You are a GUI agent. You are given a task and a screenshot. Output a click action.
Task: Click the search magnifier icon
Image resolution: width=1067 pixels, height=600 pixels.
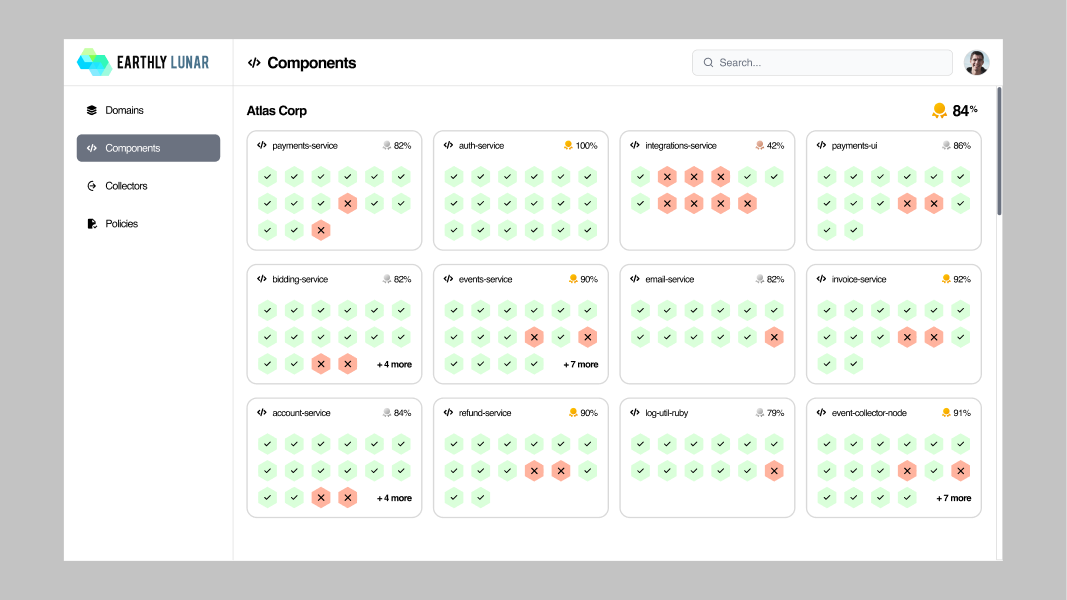click(x=708, y=63)
